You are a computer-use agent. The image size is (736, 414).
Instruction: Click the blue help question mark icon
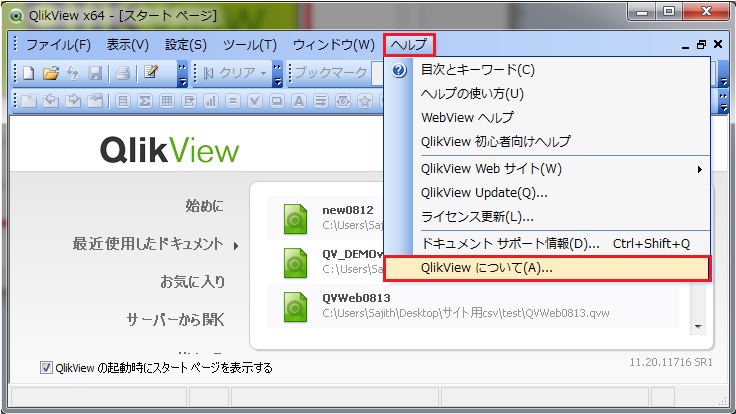pyautogui.click(x=400, y=72)
